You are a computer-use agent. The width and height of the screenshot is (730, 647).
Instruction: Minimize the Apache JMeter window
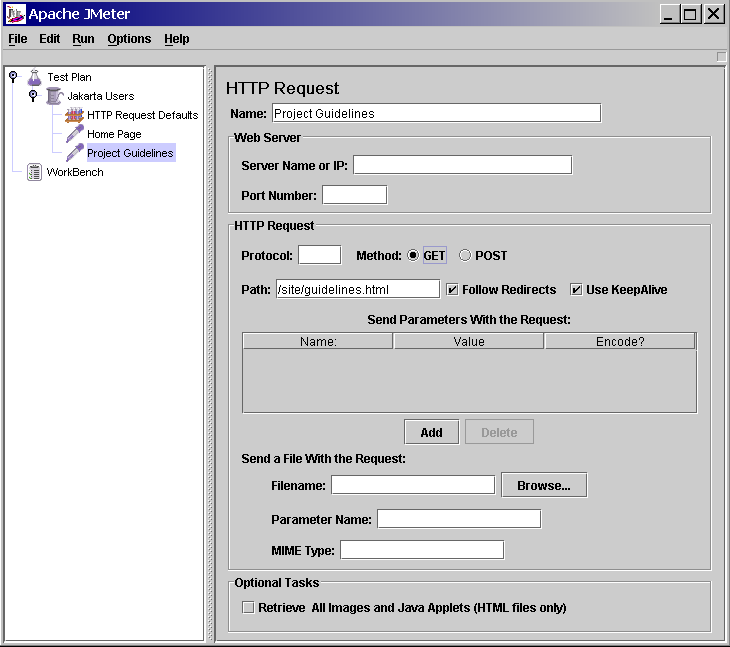coord(669,14)
